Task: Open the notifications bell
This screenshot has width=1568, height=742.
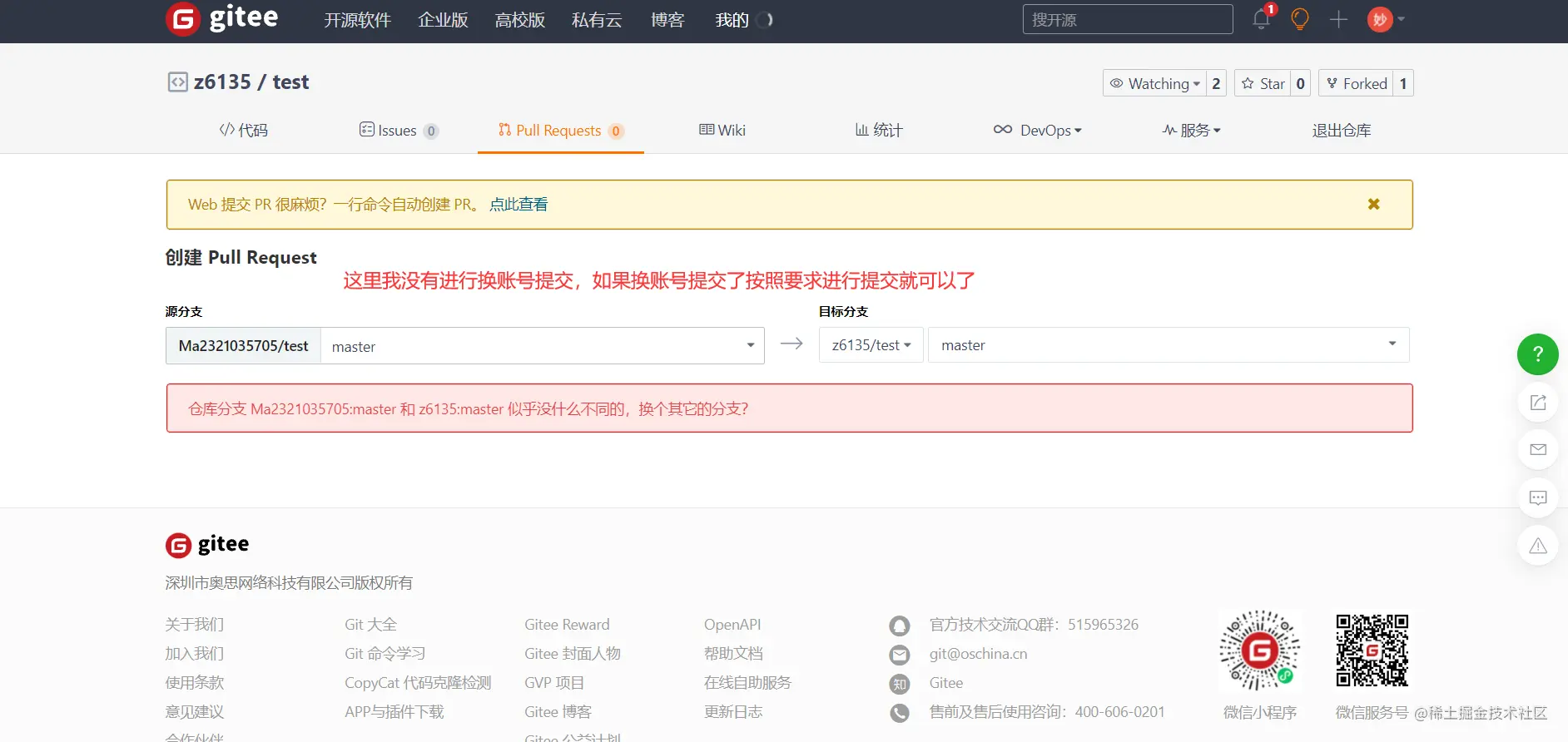Action: click(1262, 19)
